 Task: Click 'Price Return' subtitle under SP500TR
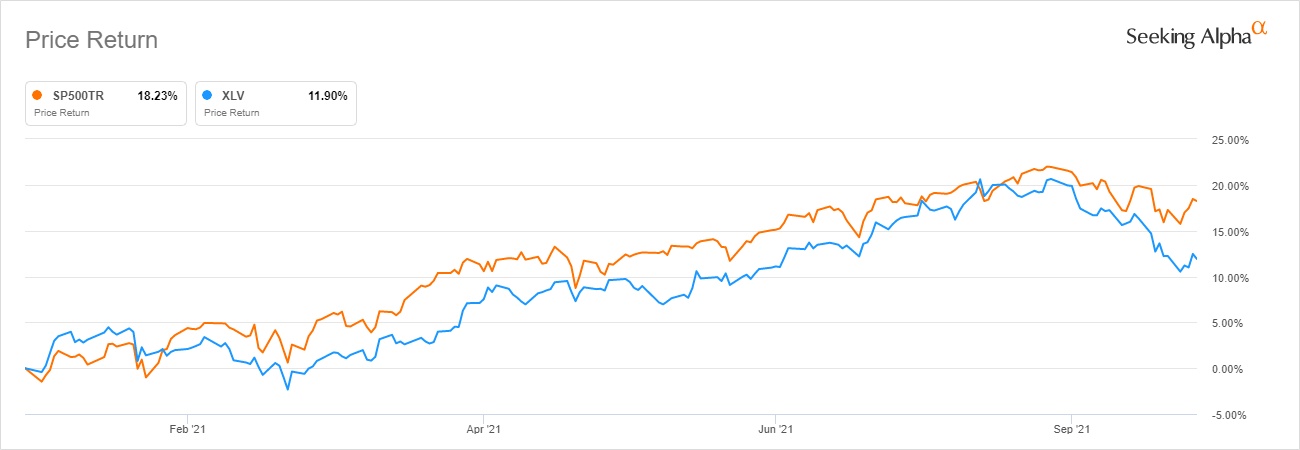[x=61, y=113]
